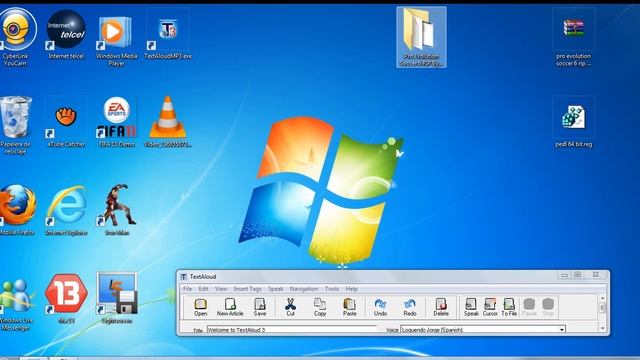Maximize the TextAloud window
The height and width of the screenshot is (360, 640).
[578, 275]
